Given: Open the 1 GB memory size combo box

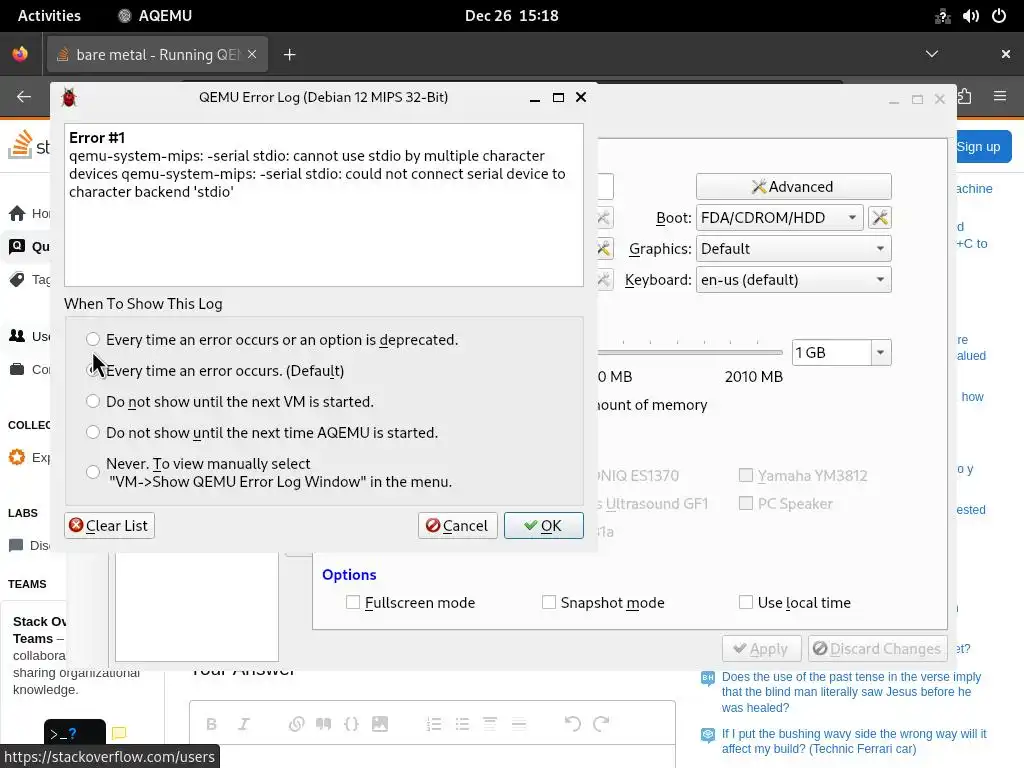Looking at the screenshot, I should [841, 353].
